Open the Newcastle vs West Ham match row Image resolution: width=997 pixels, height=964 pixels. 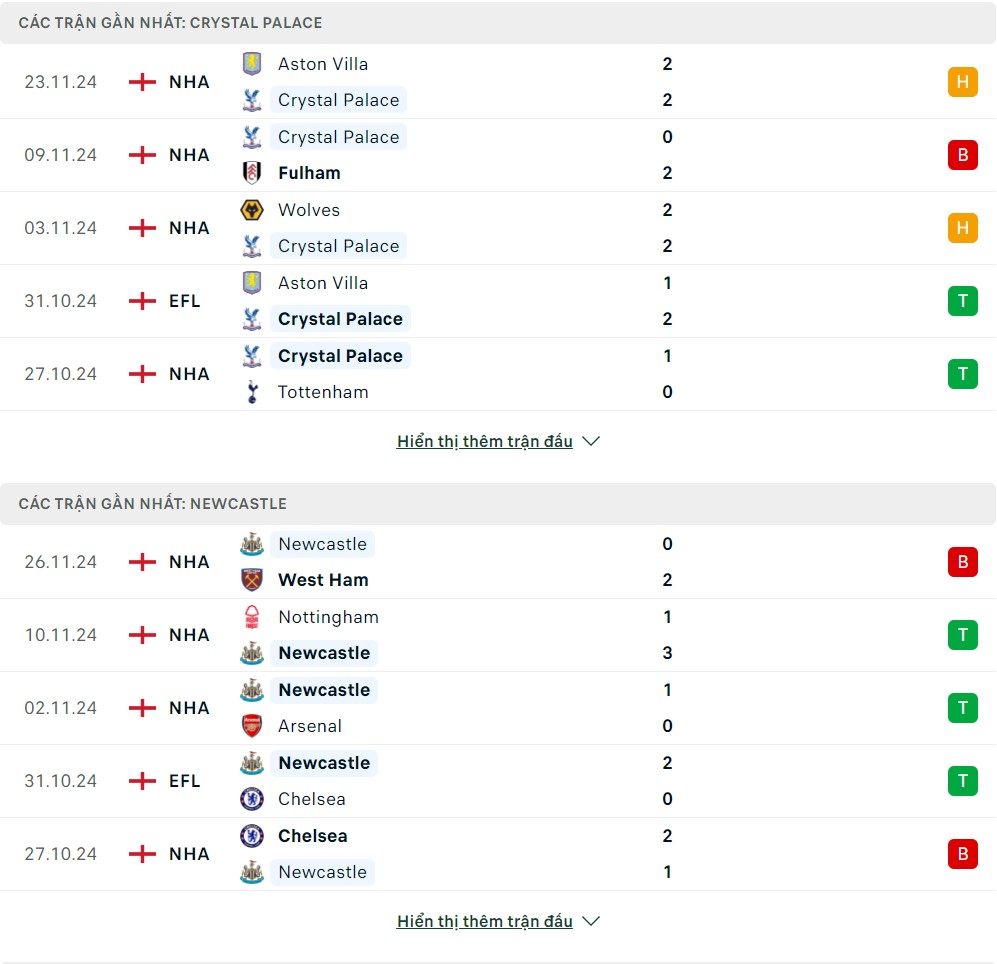point(500,562)
